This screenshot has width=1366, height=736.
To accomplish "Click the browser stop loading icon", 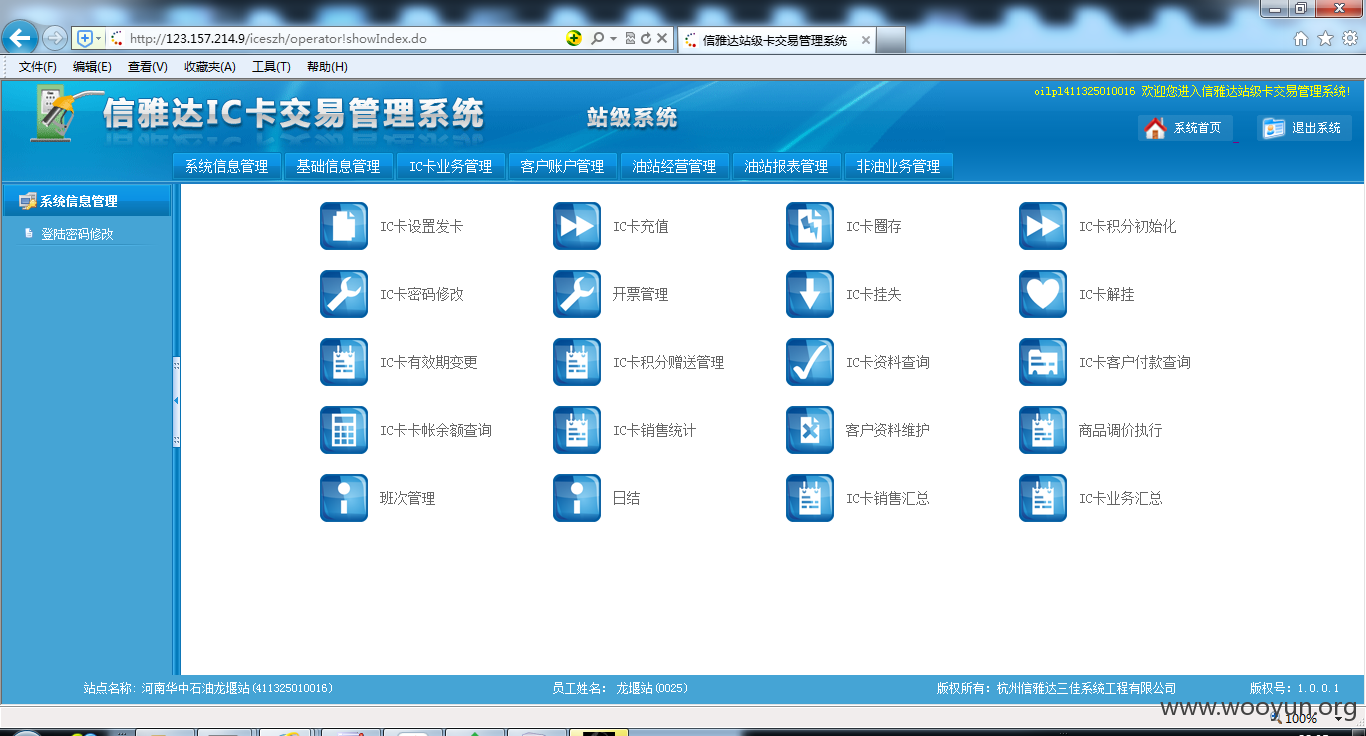I will click(662, 39).
